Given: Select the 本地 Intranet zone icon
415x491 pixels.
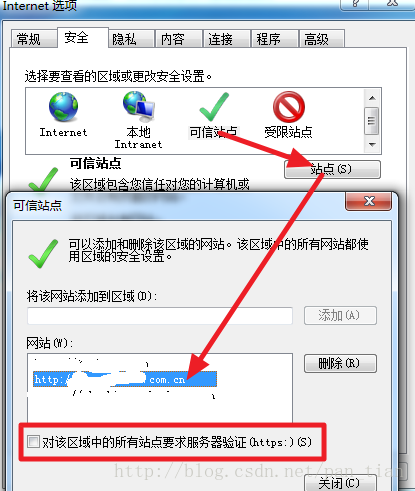Looking at the screenshot, I should pyautogui.click(x=139, y=106).
